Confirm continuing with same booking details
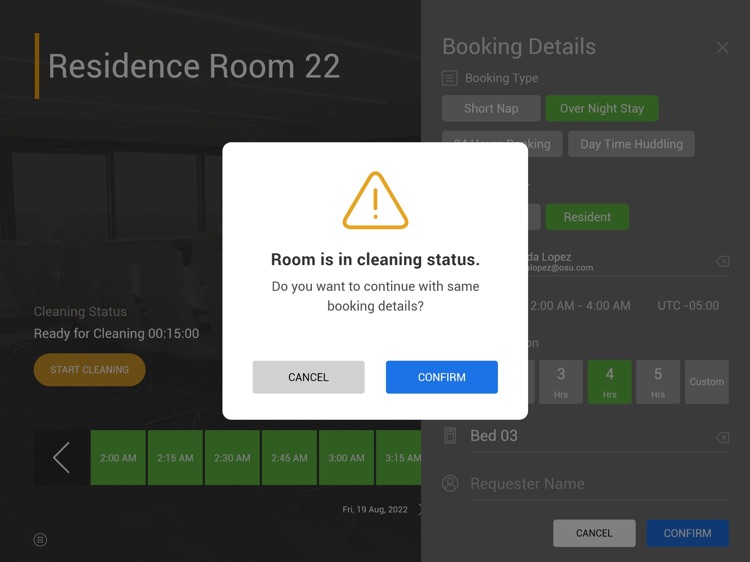Screen dimensions: 750x562 click(441, 377)
